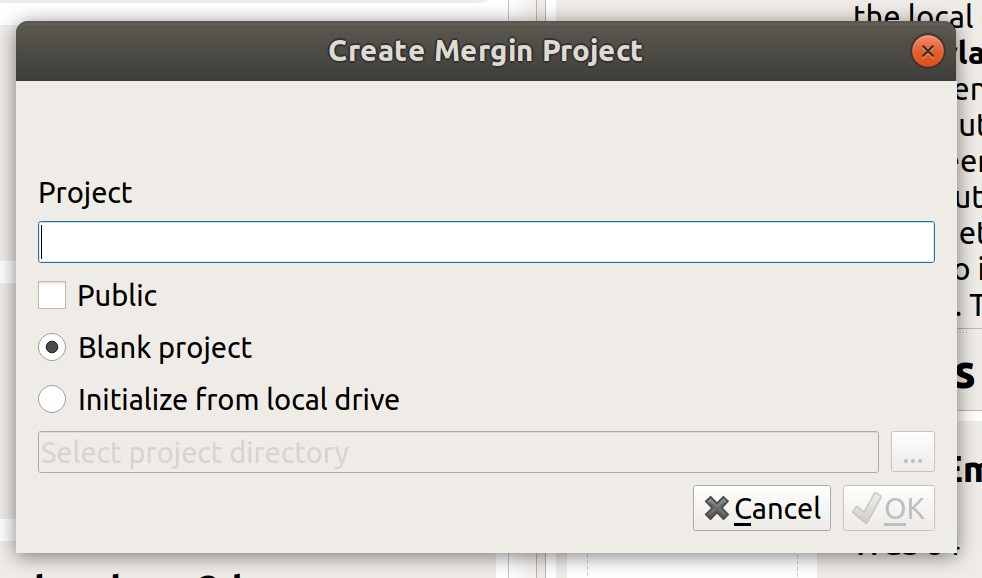This screenshot has height=578, width=982.
Task: Click the X icon on the Cancel button
Action: point(717,508)
